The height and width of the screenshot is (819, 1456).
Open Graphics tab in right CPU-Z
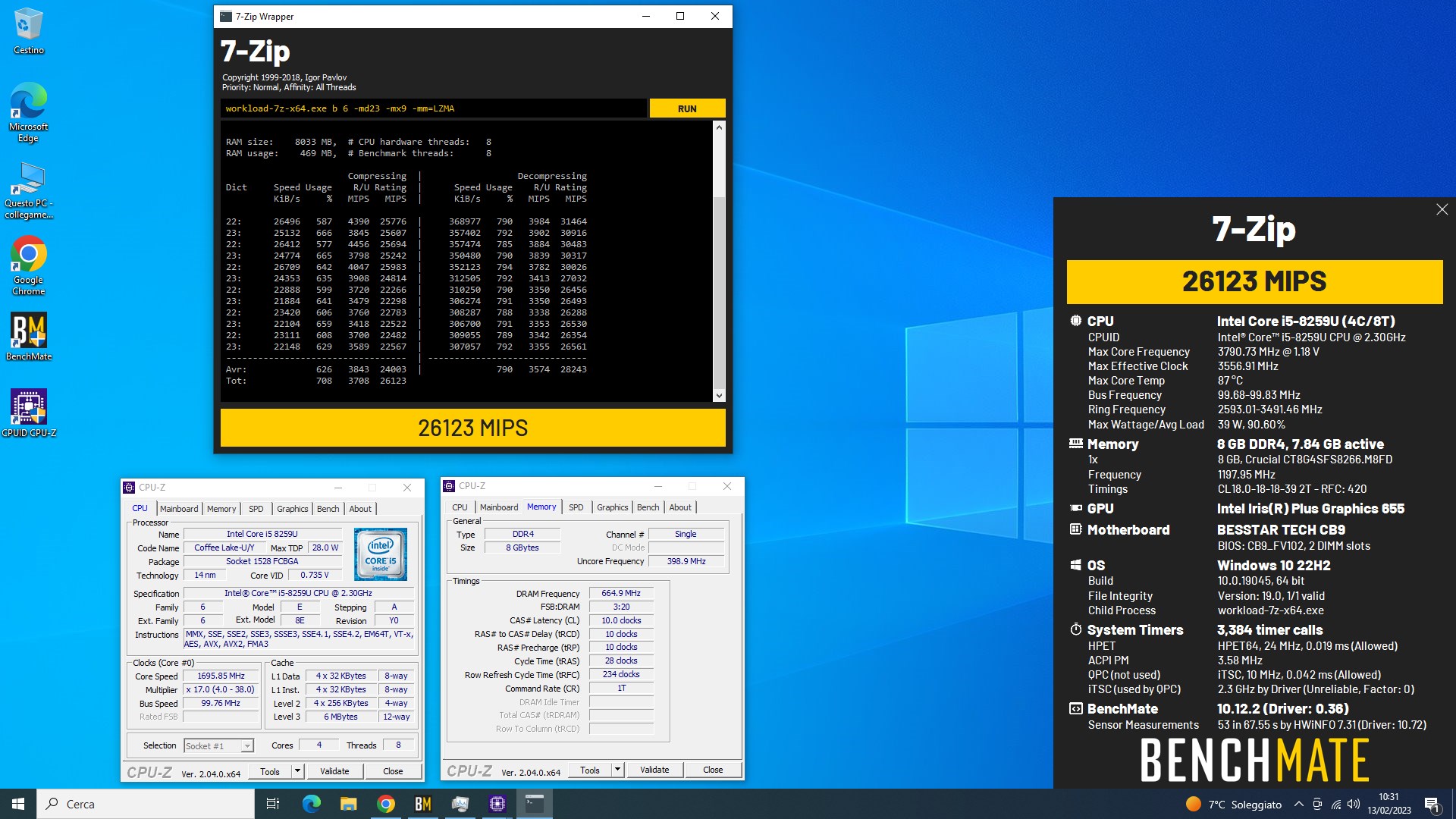point(612,507)
